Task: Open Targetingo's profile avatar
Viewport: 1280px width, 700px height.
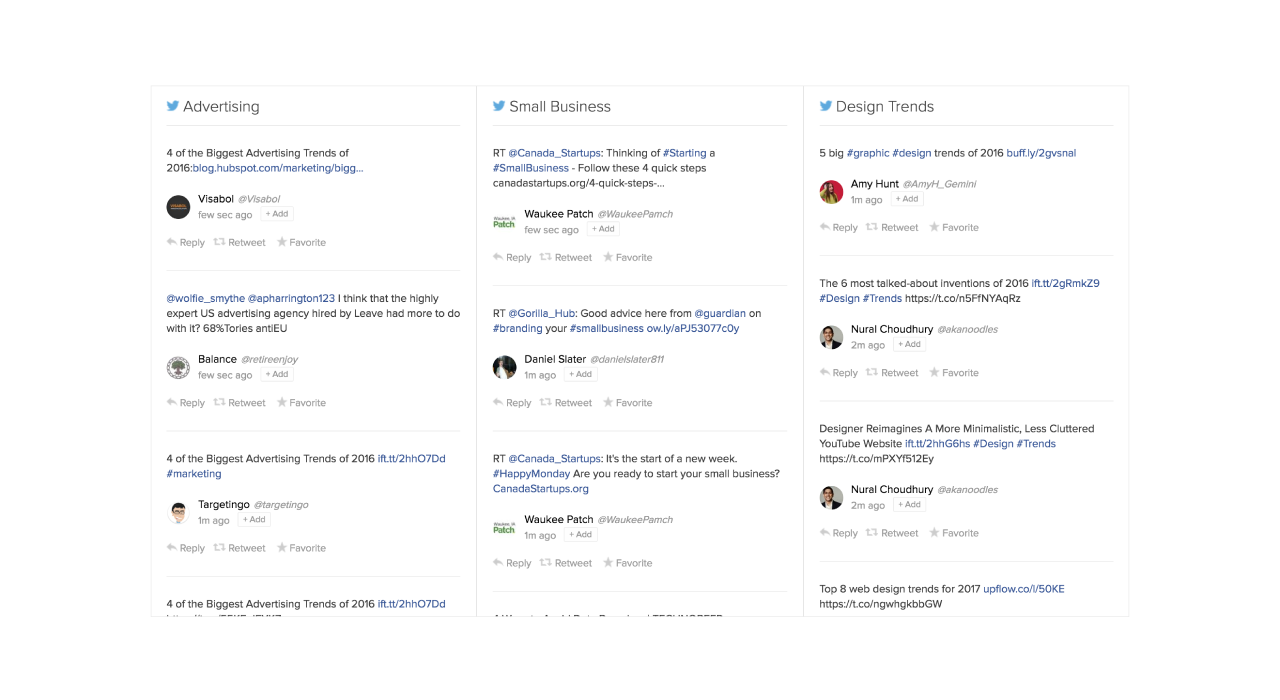Action: coord(178,513)
